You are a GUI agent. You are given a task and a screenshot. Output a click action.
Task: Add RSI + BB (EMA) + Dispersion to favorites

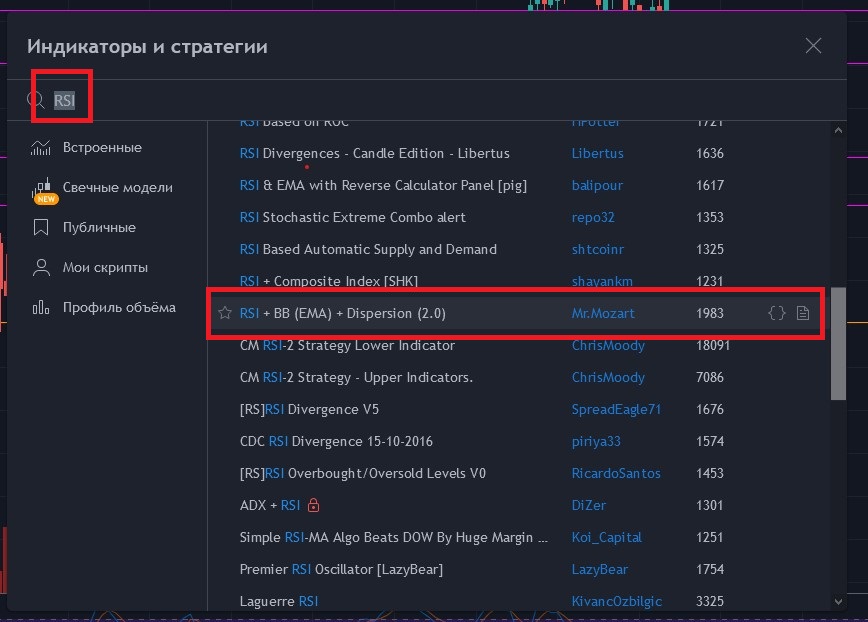[225, 314]
